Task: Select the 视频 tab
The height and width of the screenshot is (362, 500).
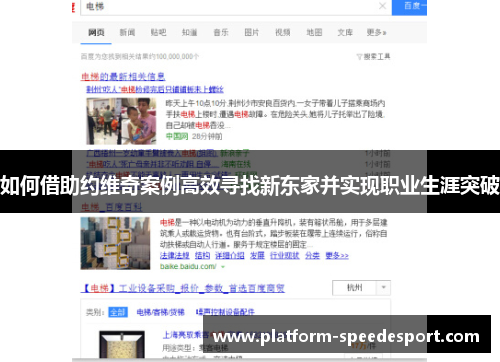Action: 283,32
